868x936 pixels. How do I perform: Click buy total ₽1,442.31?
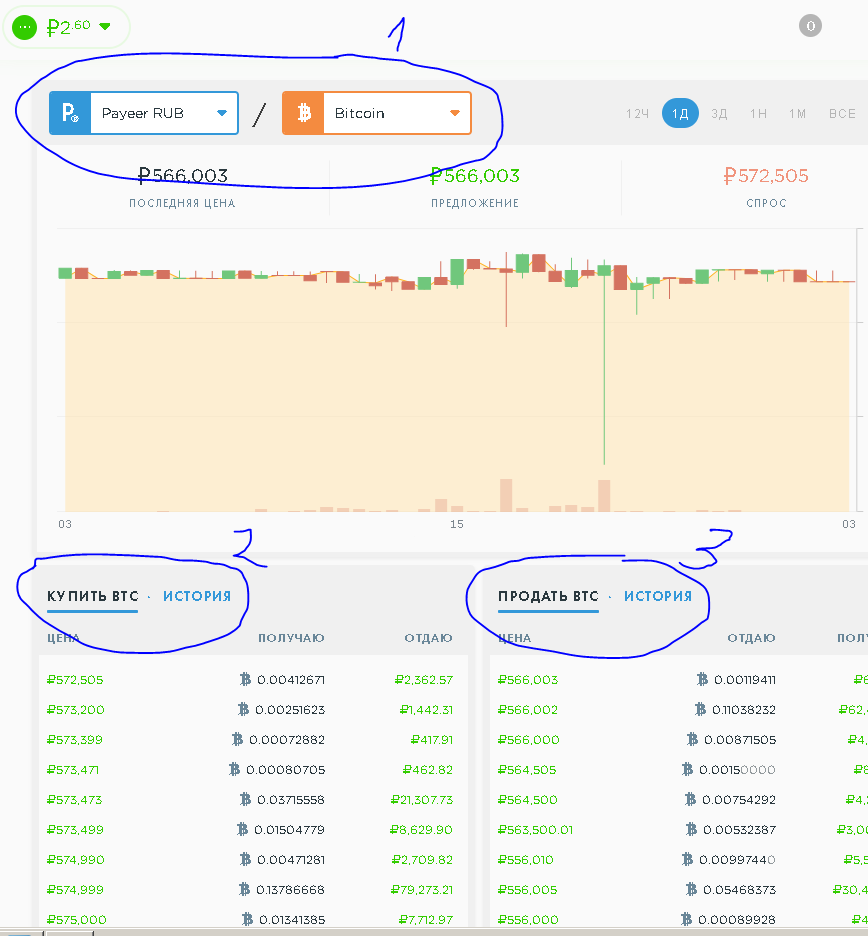point(426,710)
